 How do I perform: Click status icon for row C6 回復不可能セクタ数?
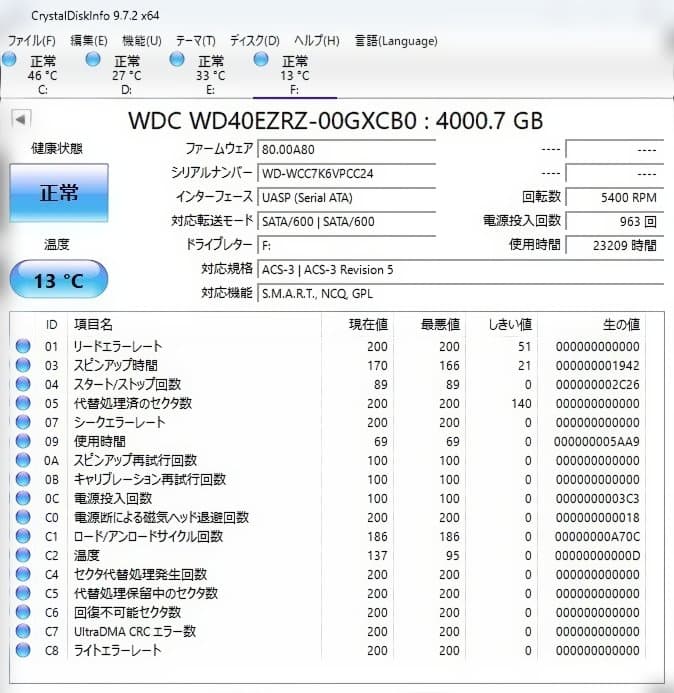coord(23,612)
